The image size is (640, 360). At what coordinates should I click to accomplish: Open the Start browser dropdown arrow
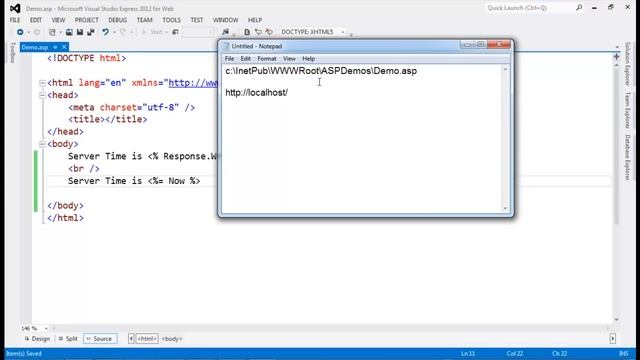tap(167, 32)
